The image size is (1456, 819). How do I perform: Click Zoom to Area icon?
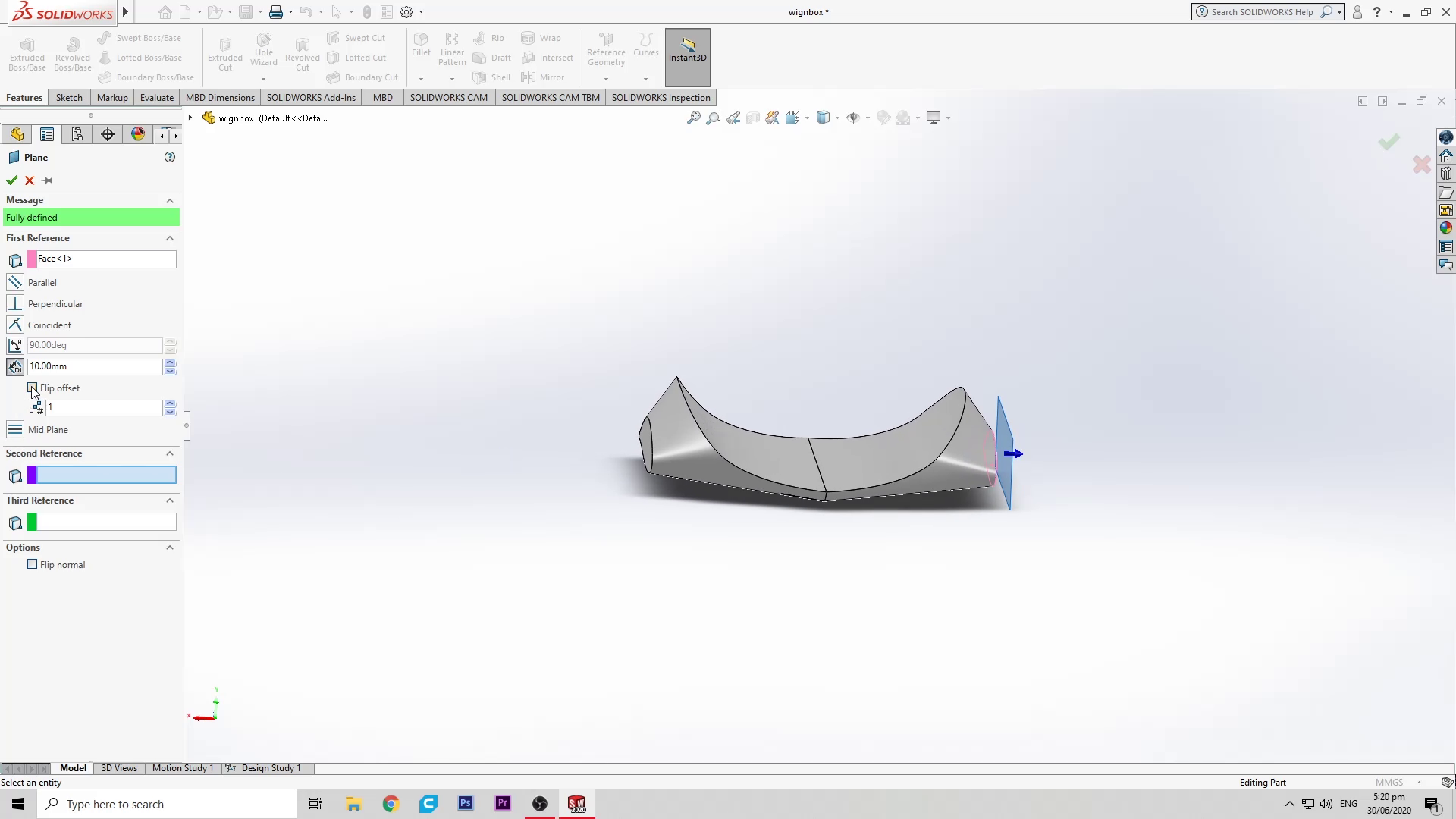click(713, 118)
